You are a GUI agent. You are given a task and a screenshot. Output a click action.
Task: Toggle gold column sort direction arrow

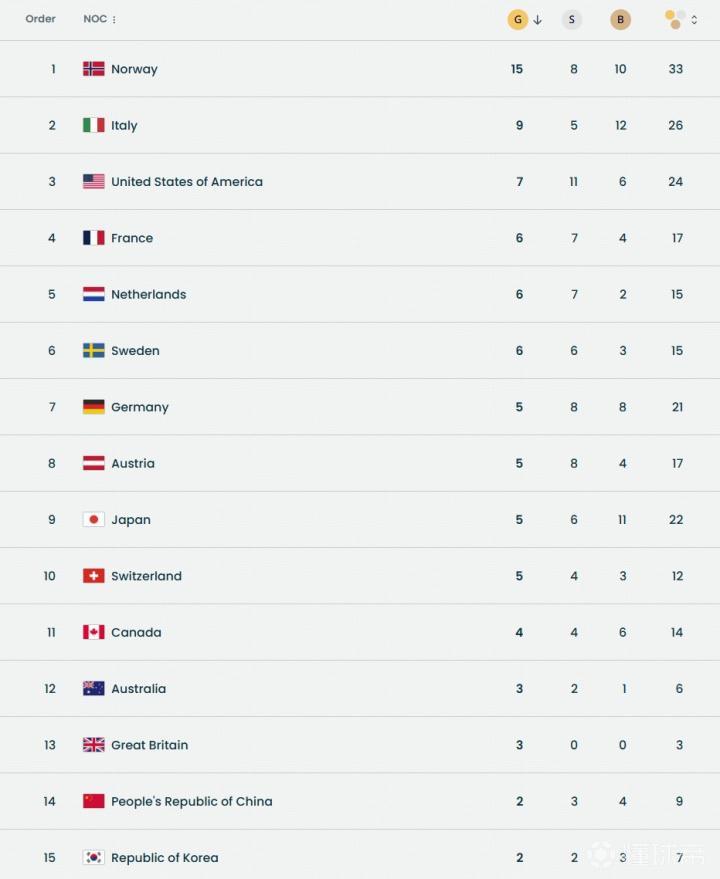pos(538,20)
